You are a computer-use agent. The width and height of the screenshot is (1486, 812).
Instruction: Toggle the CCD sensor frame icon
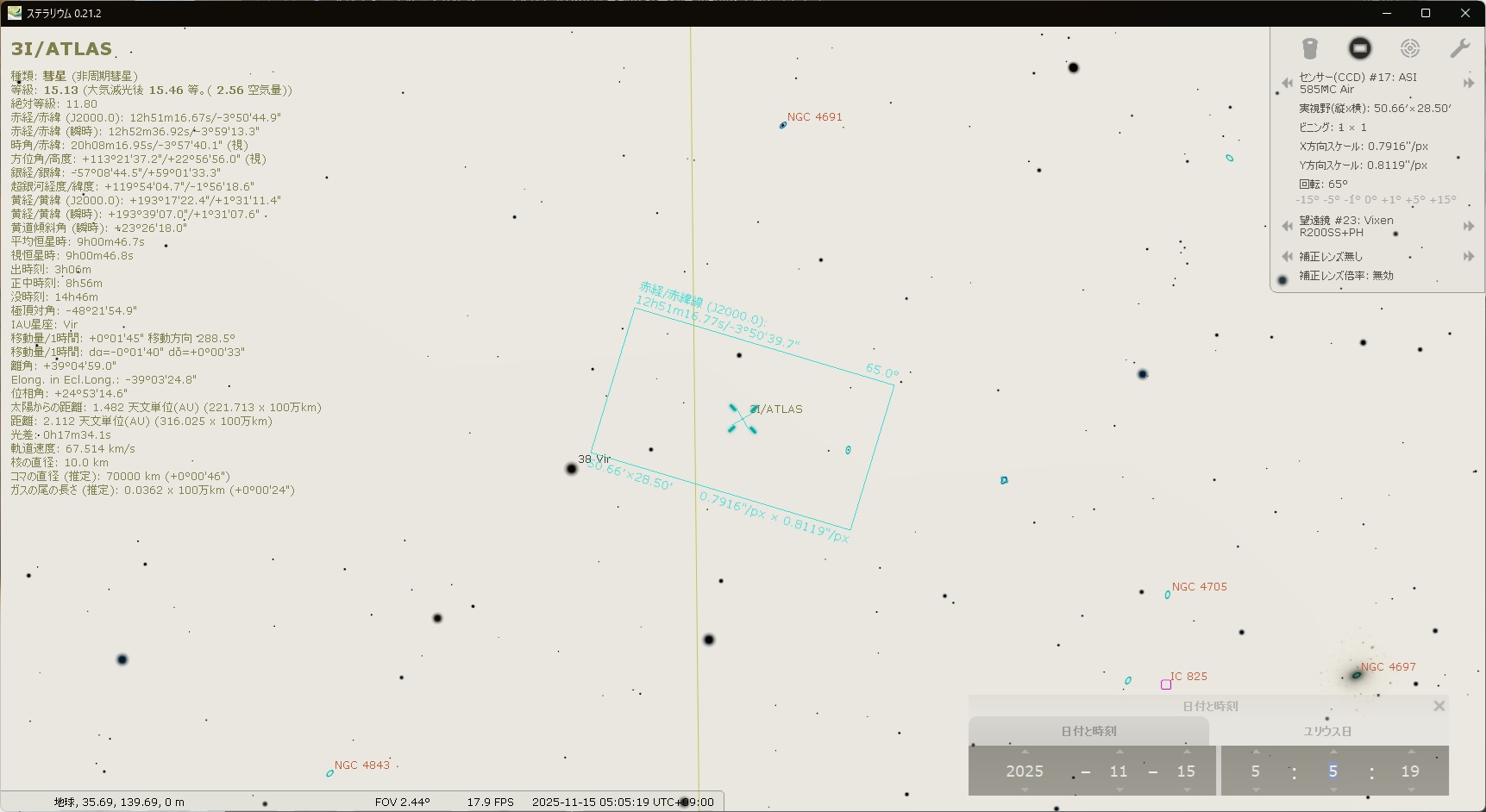click(1359, 48)
